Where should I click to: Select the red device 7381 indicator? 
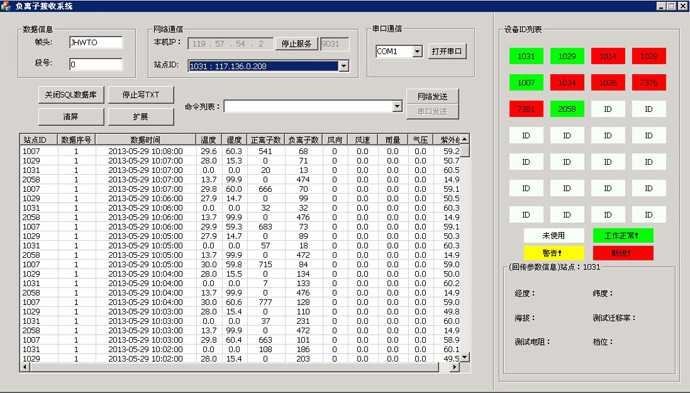[x=526, y=109]
